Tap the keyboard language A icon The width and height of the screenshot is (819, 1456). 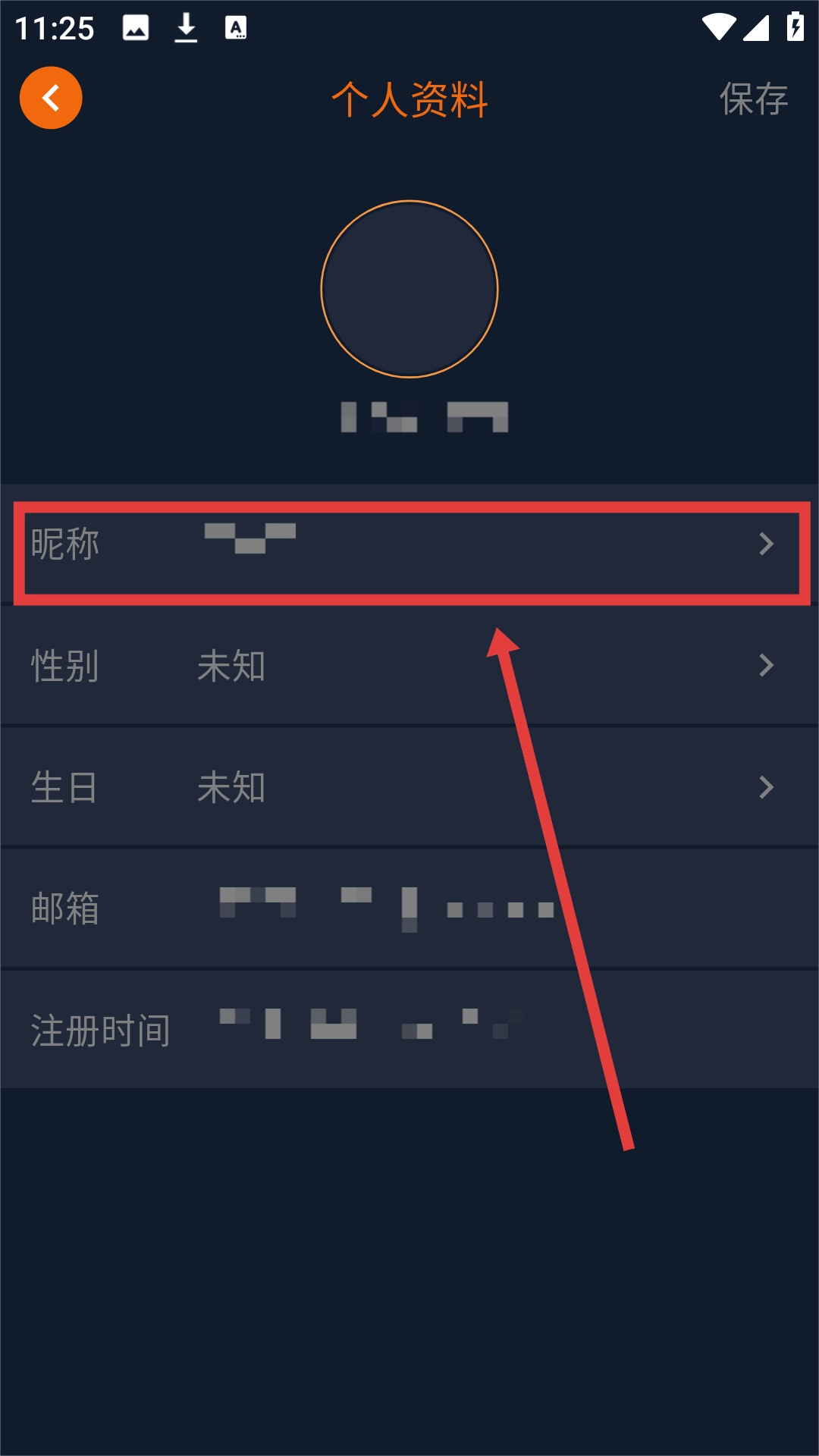[236, 28]
